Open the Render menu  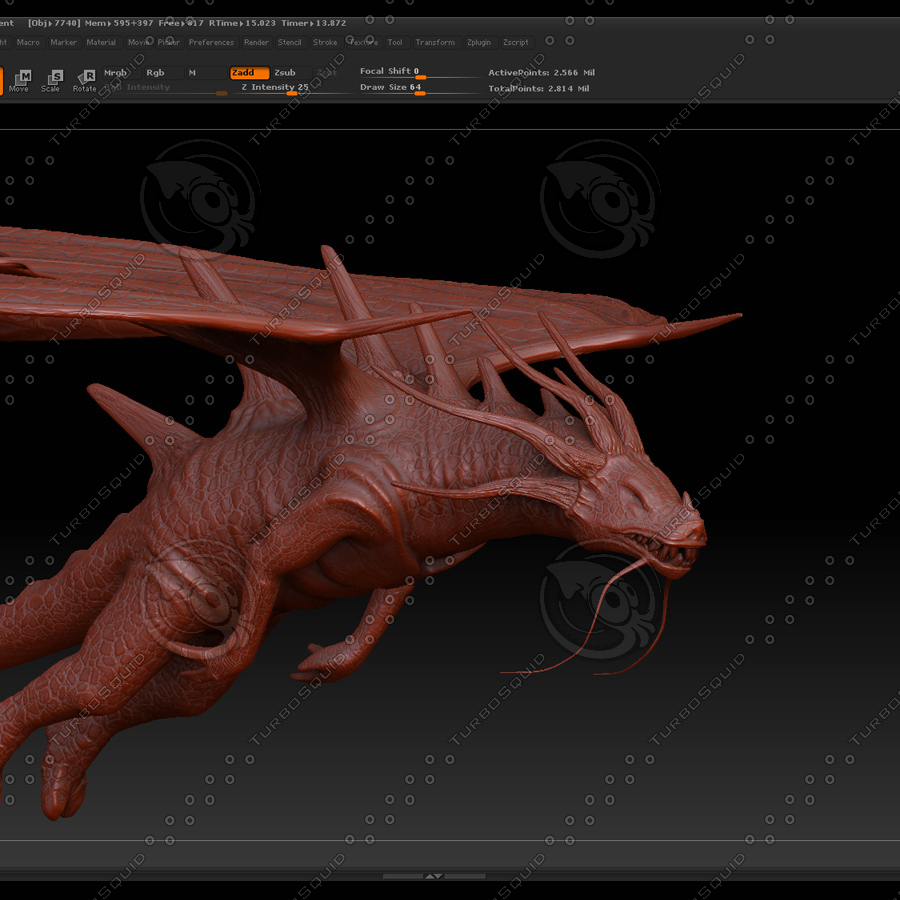257,42
